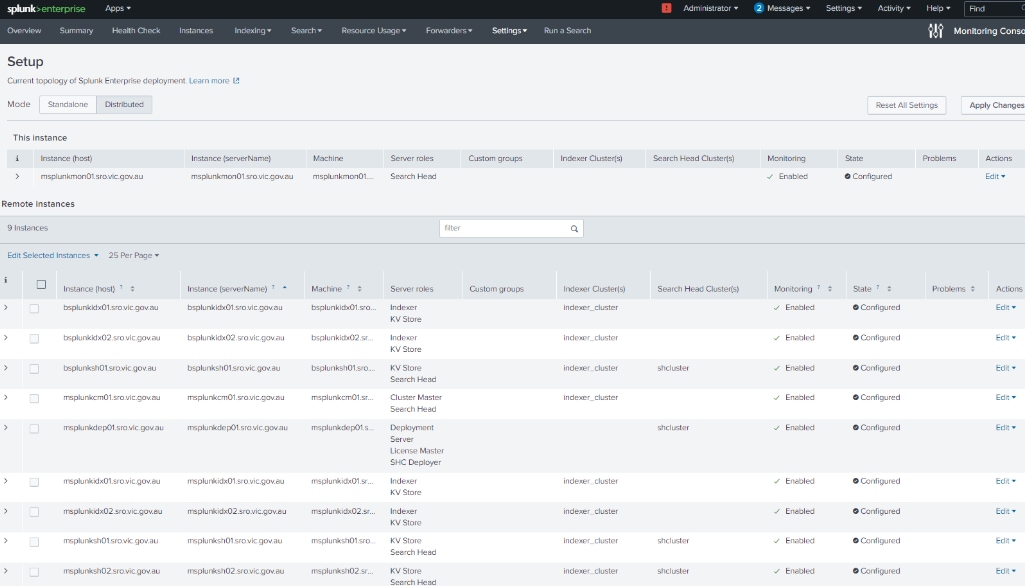Go to the Health Check tab

tap(136, 31)
